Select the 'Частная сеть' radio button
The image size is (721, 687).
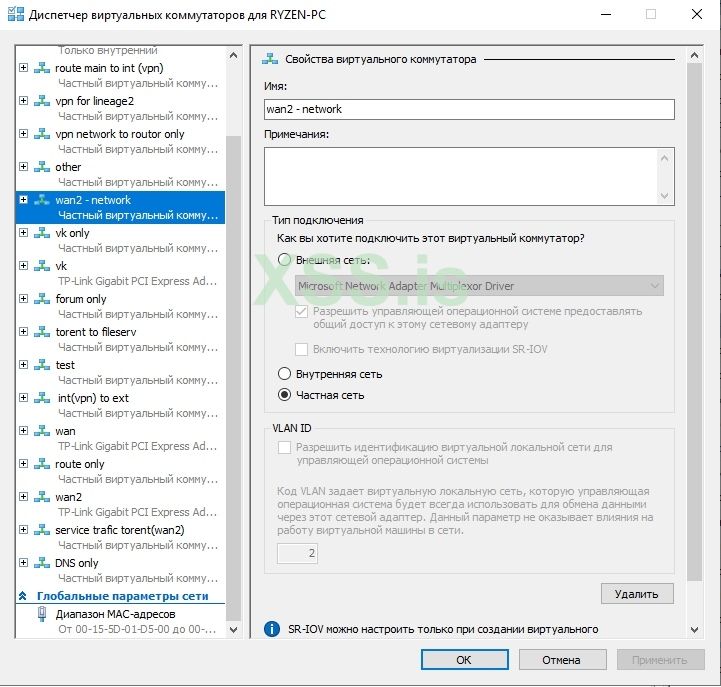tap(285, 395)
